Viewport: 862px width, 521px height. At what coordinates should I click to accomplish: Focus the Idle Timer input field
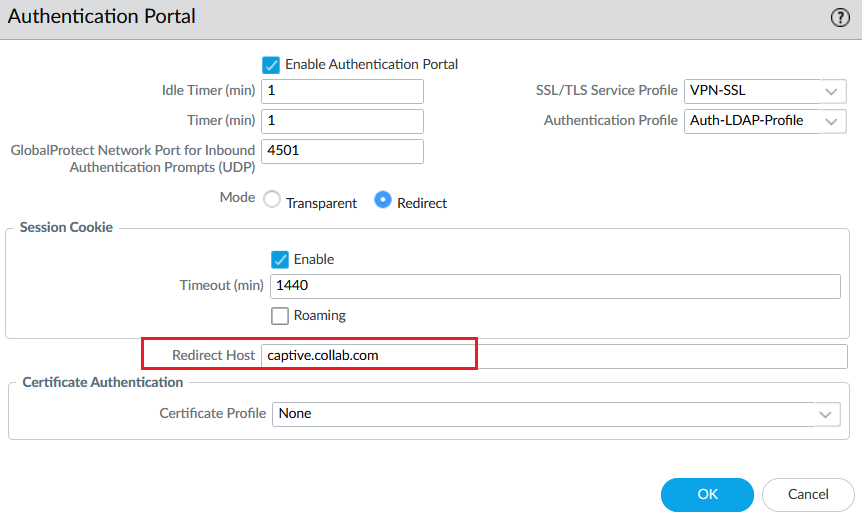(342, 91)
